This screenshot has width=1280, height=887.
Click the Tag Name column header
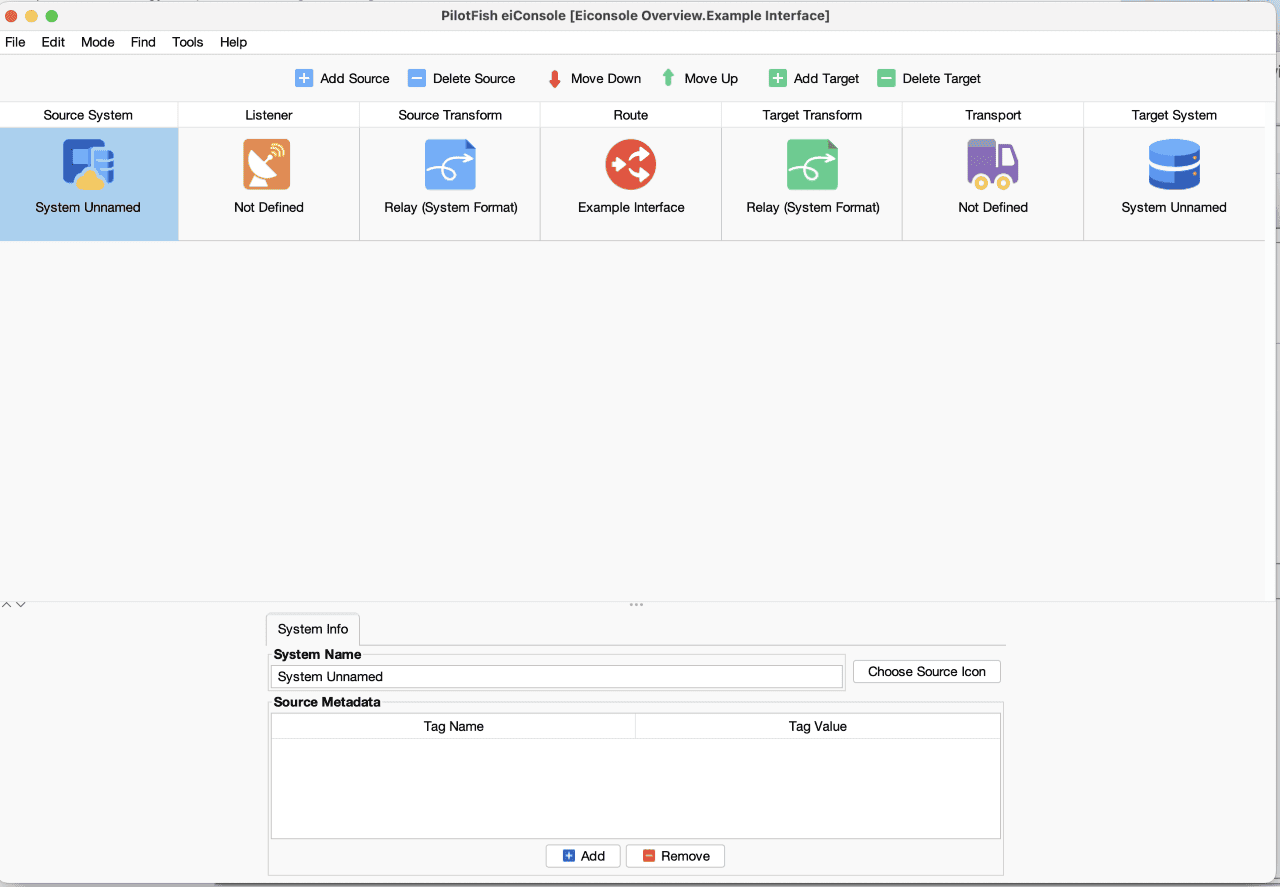(453, 726)
